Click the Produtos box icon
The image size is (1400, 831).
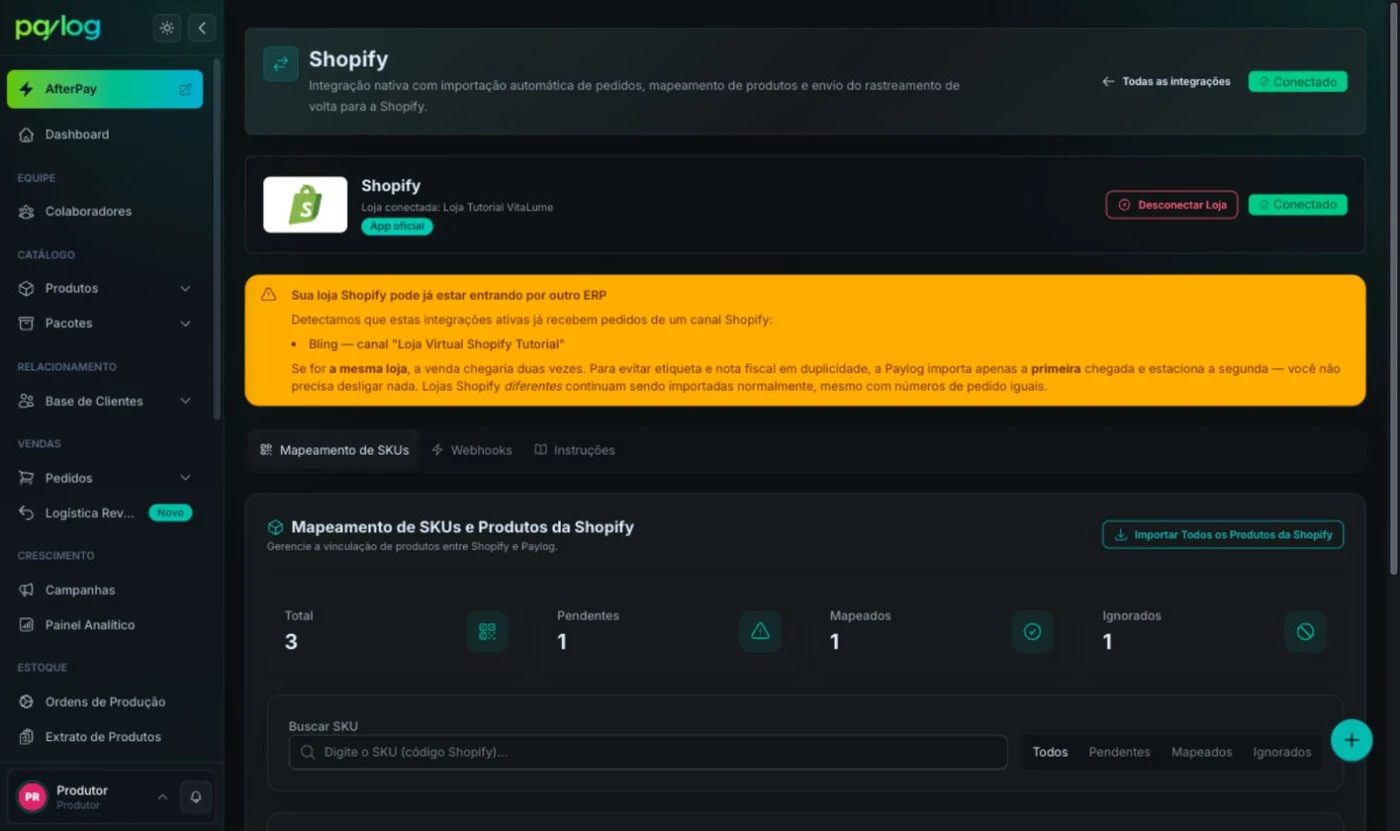pos(26,289)
